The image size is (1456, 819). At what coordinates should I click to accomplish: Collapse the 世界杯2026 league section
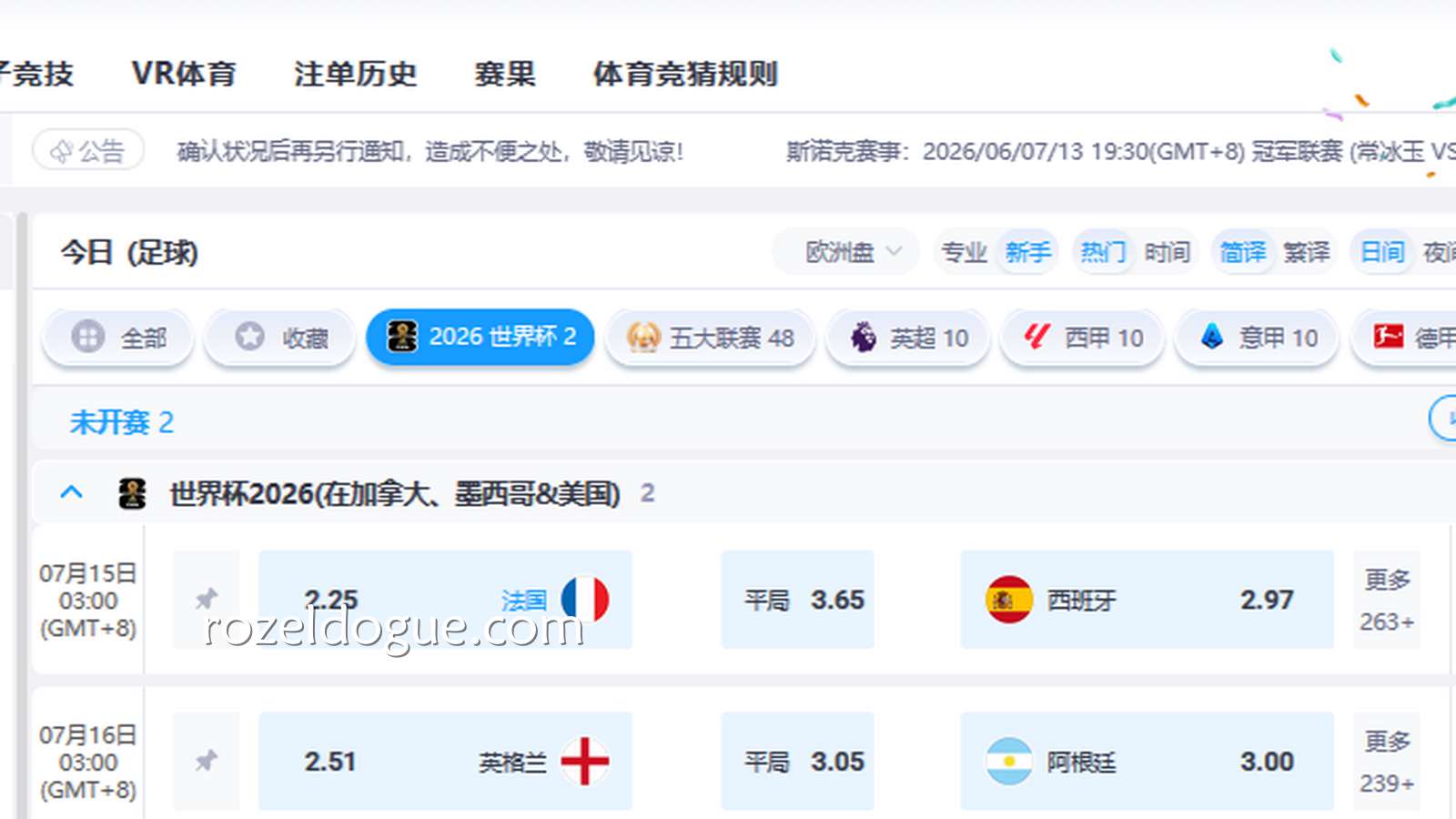[x=71, y=493]
